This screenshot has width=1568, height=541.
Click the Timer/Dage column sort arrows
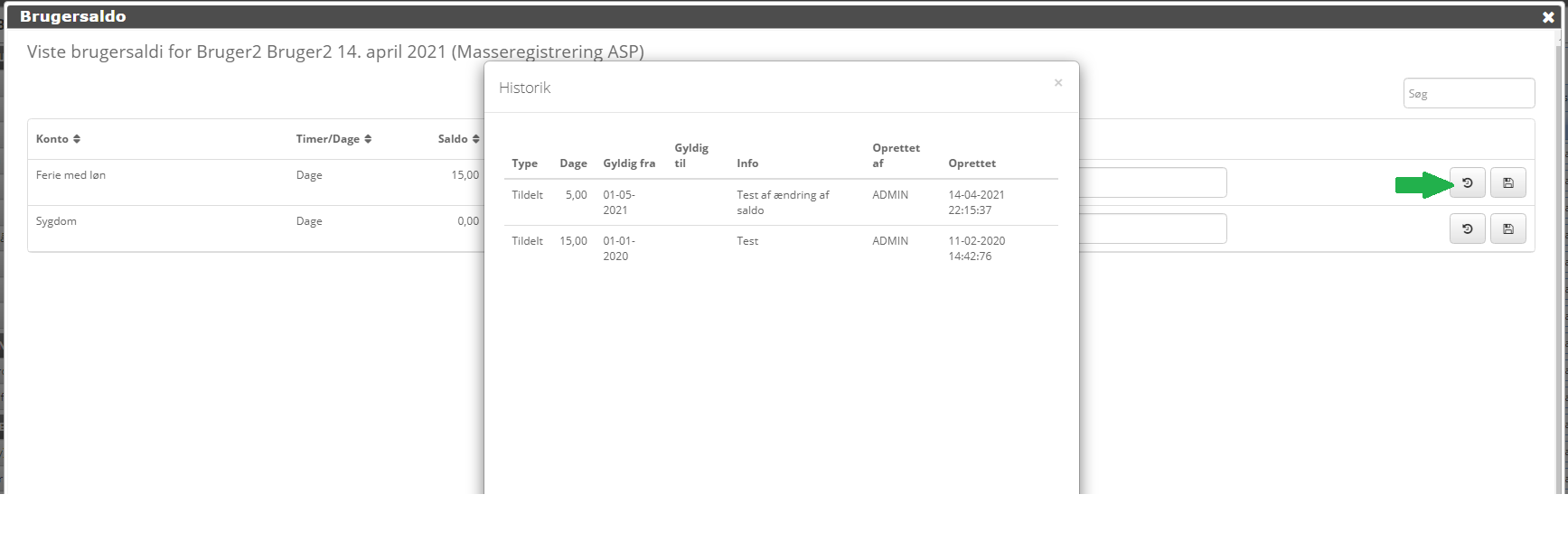pos(368,139)
